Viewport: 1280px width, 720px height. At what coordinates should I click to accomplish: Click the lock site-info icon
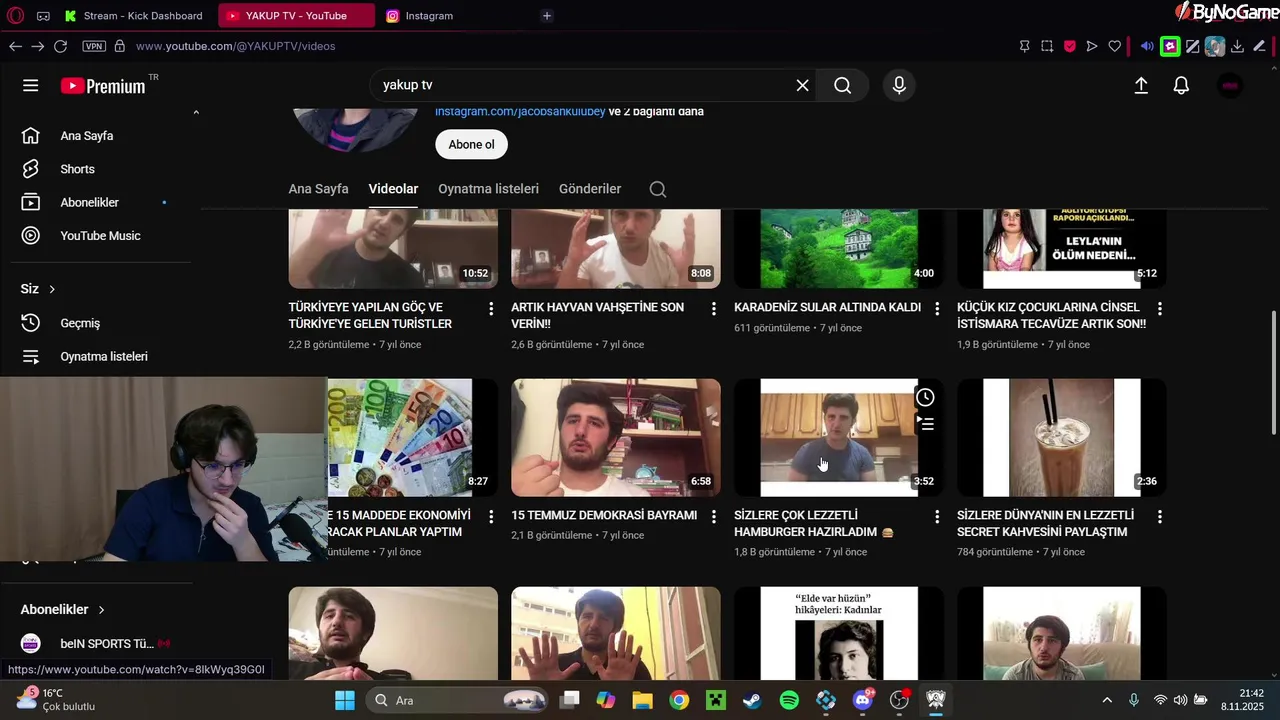120,46
